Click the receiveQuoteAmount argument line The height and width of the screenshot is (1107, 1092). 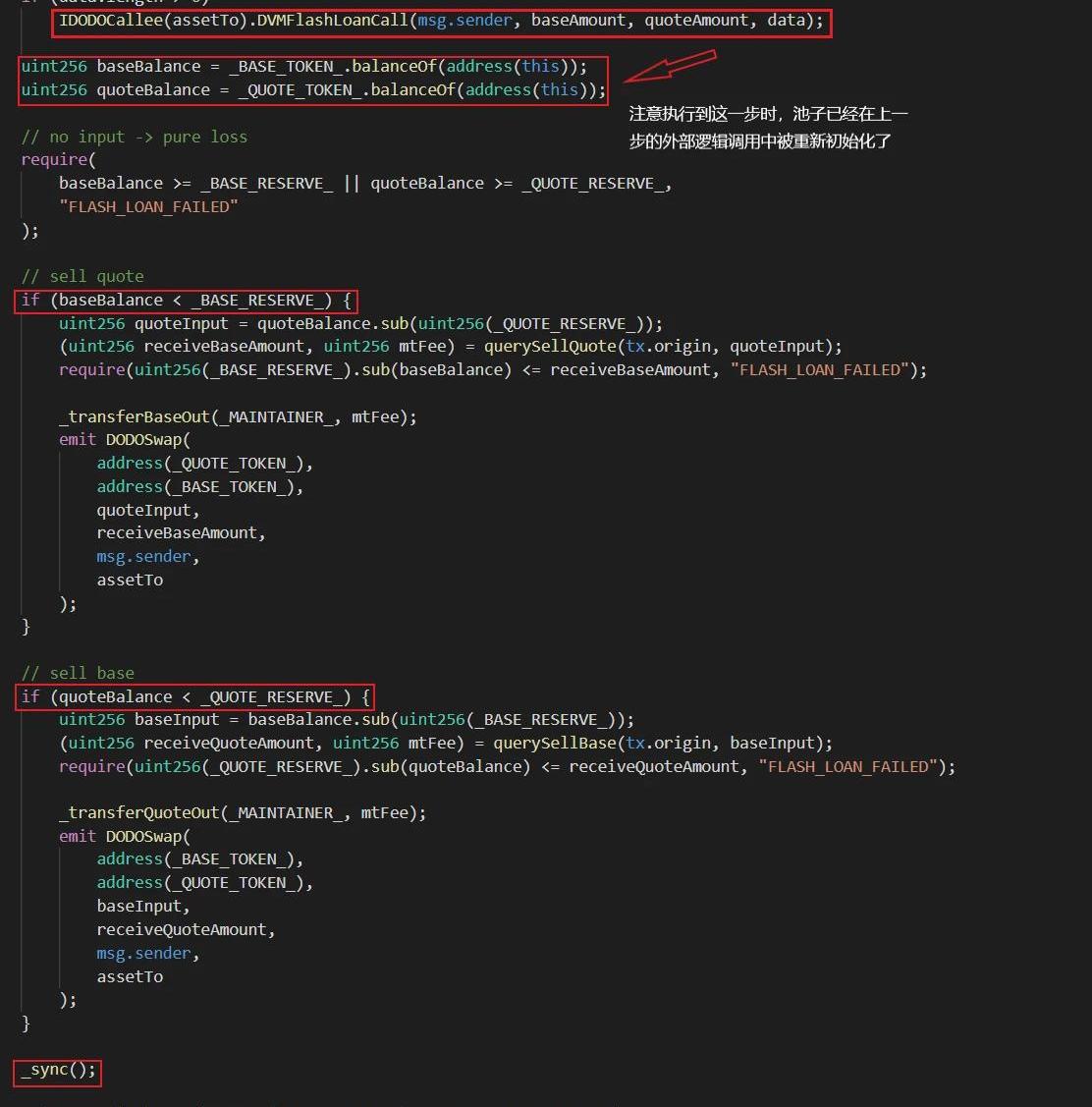click(186, 930)
